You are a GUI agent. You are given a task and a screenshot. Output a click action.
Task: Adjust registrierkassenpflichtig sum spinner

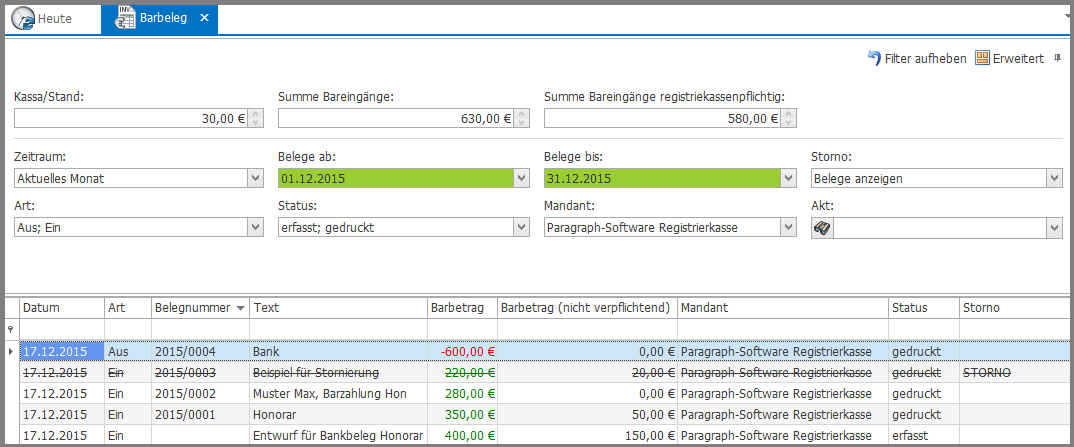[788, 118]
